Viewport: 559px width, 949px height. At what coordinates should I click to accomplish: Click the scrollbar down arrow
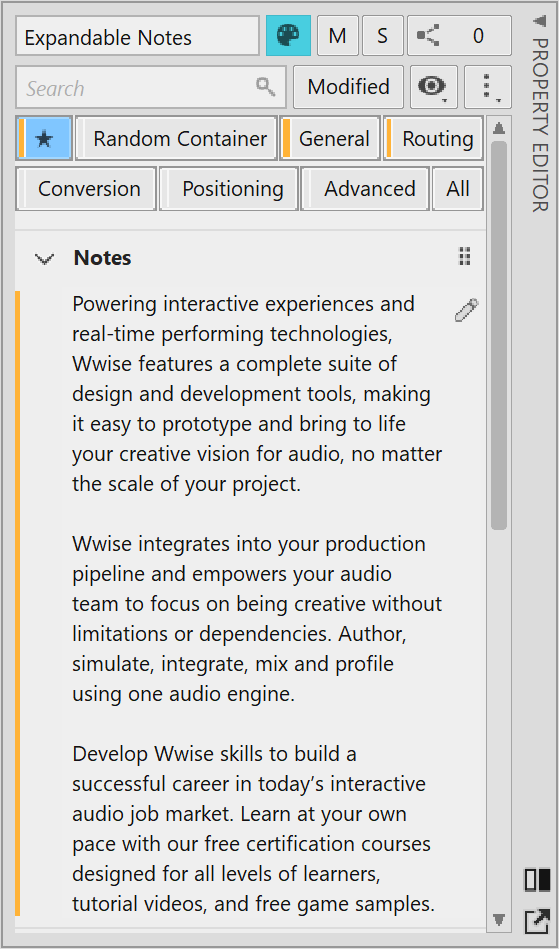tap(499, 920)
